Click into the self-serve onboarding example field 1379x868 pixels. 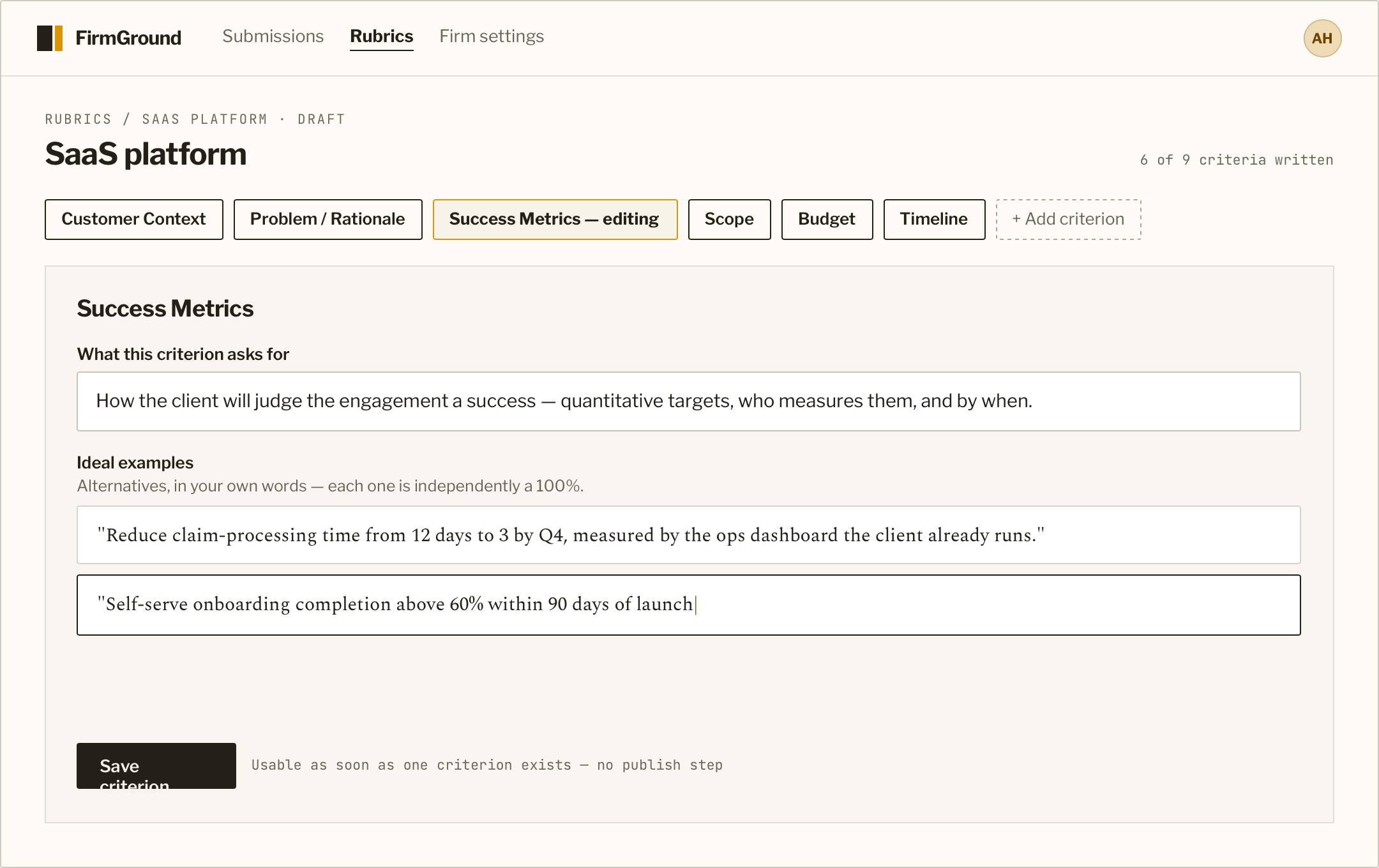click(689, 605)
